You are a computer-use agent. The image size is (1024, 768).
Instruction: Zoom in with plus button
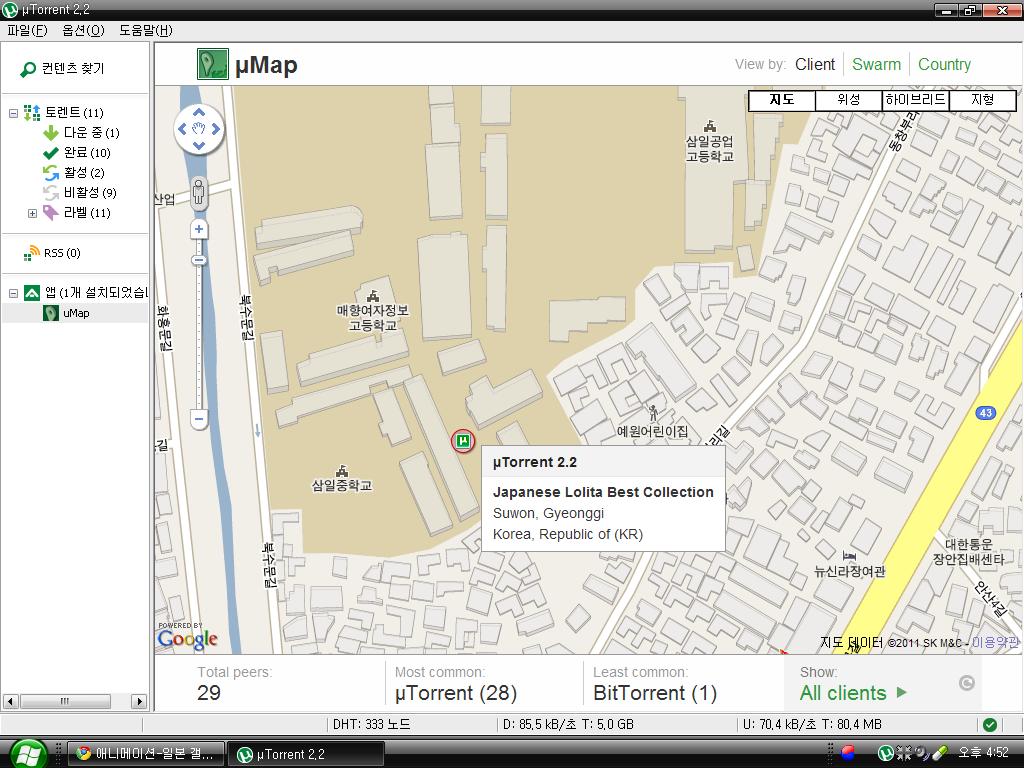pyautogui.click(x=199, y=230)
